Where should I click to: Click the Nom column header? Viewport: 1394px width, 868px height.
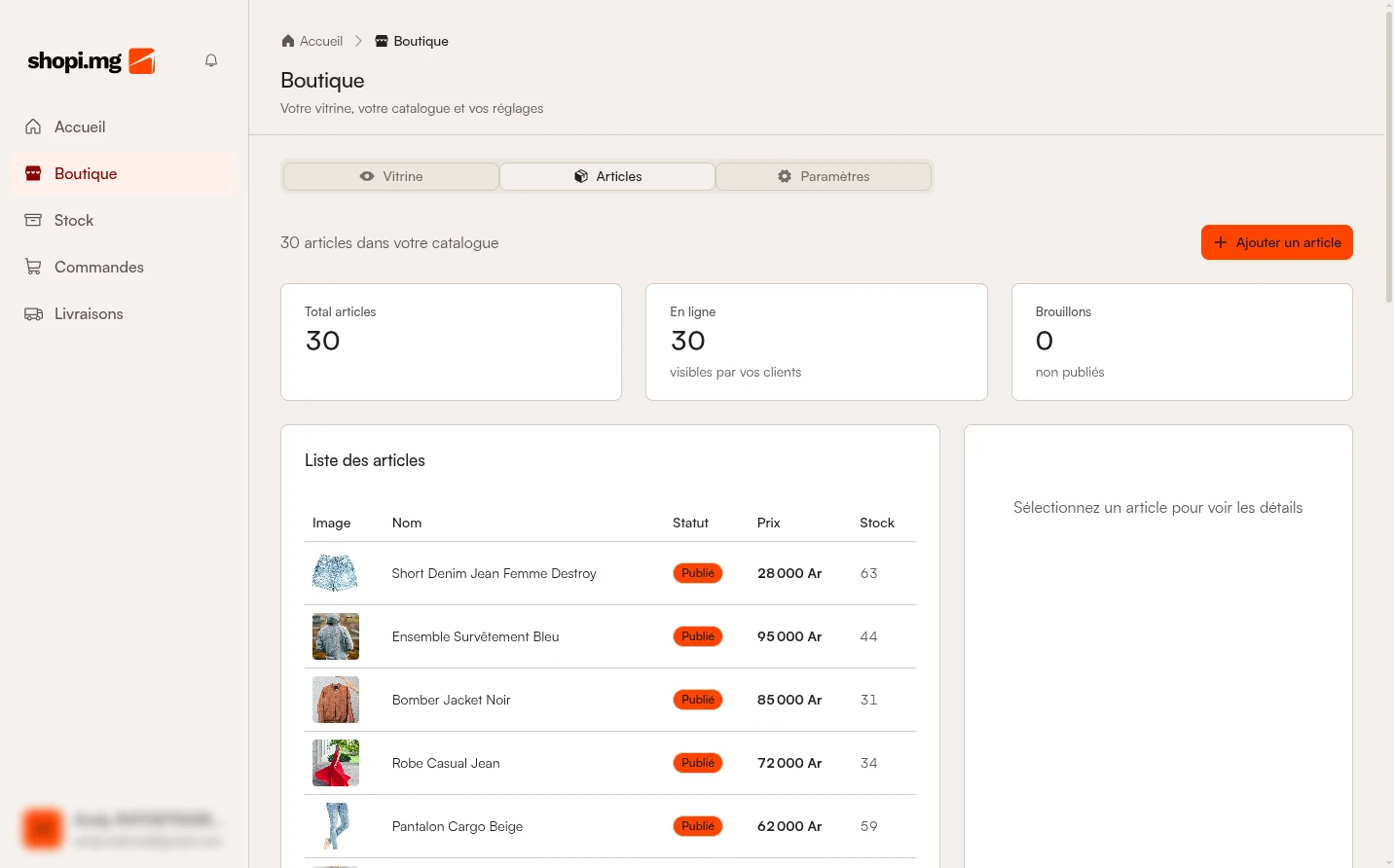[x=407, y=523]
